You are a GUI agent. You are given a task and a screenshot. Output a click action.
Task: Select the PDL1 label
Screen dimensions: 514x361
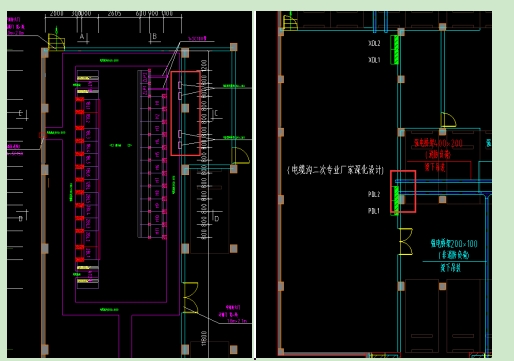coord(374,211)
